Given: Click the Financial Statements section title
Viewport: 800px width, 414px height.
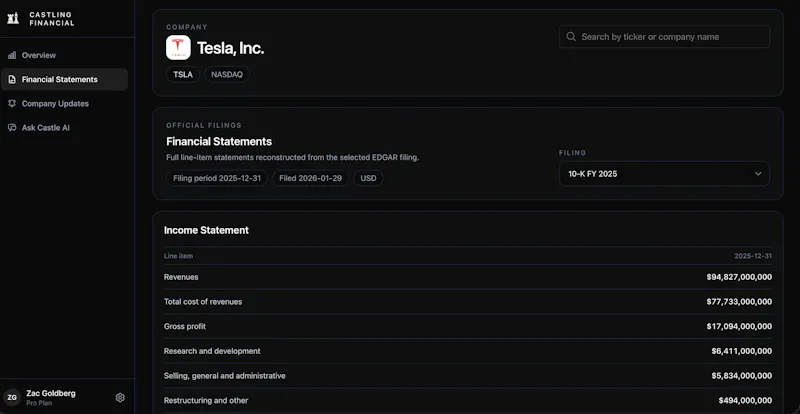Looking at the screenshot, I should 219,141.
